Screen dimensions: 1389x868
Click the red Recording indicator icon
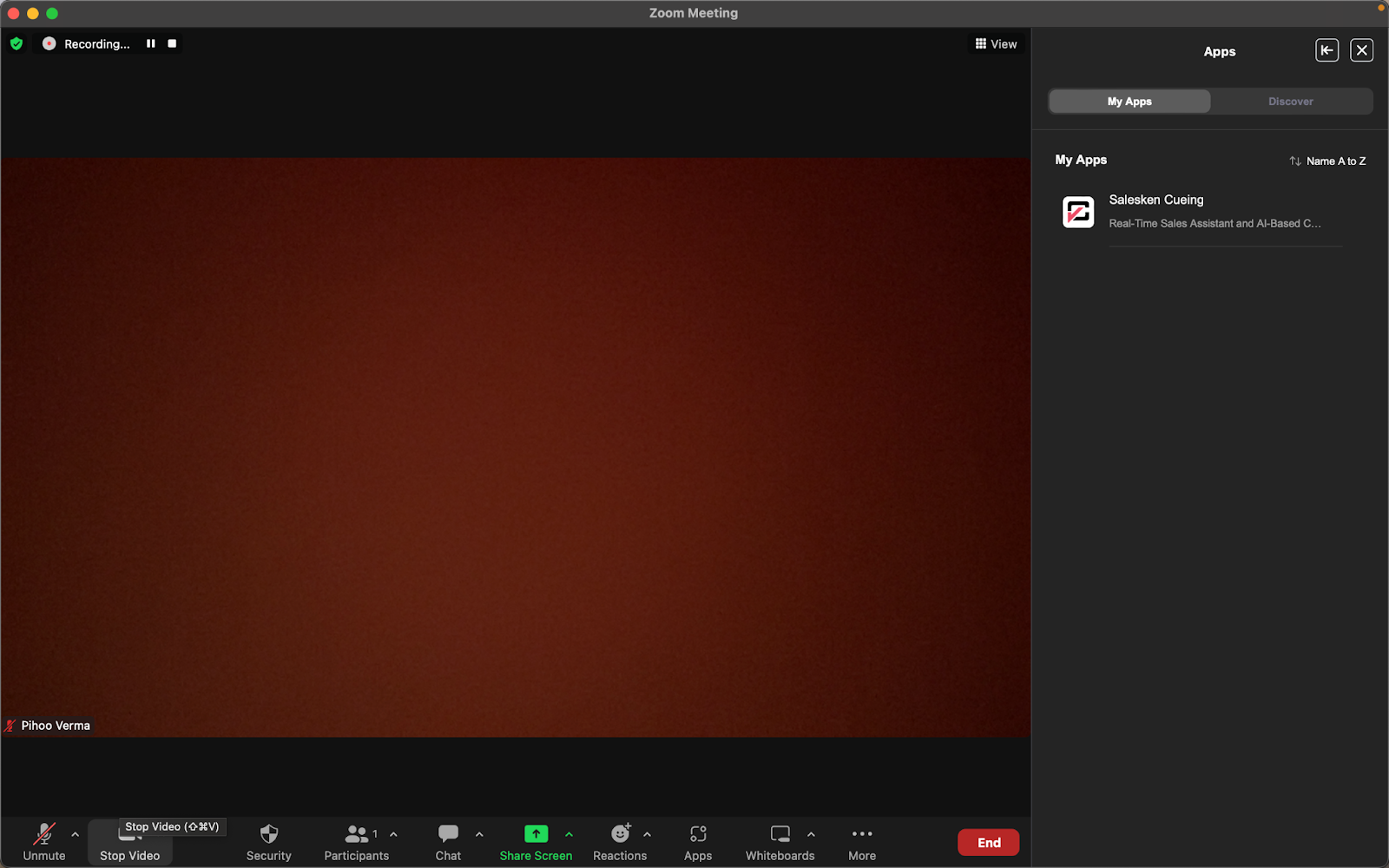(x=49, y=43)
